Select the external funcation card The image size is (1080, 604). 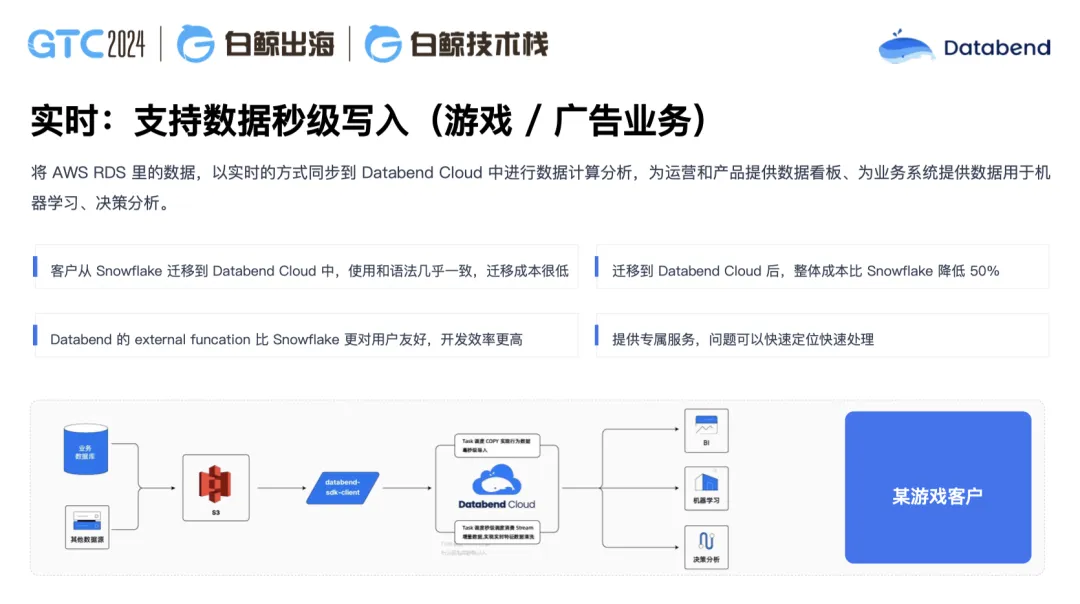click(x=307, y=336)
